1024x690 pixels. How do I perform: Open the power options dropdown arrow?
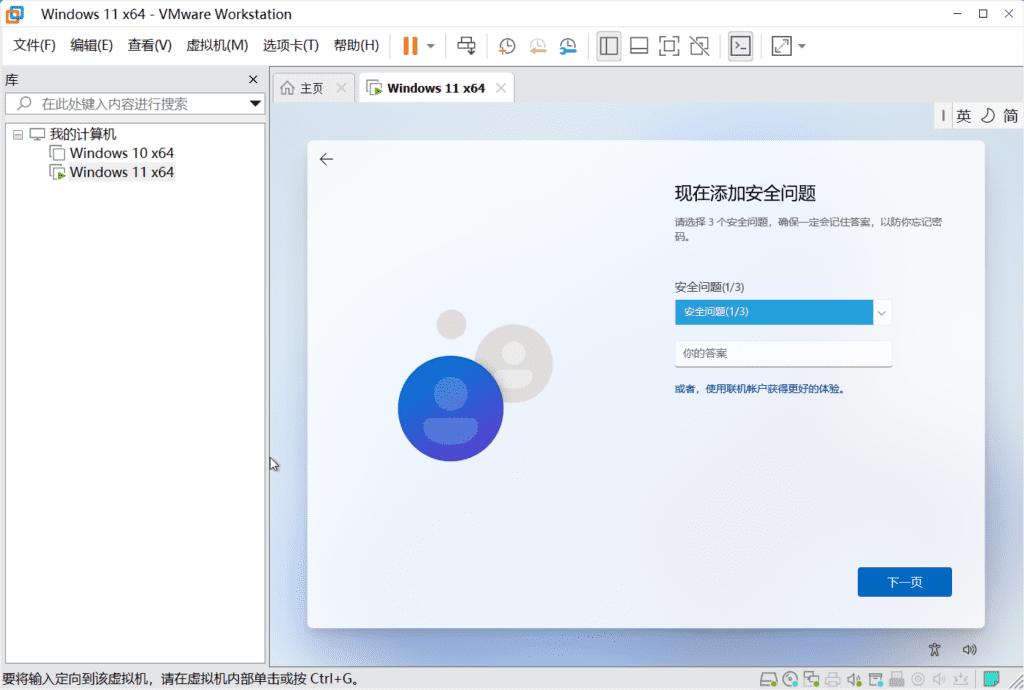tap(431, 46)
